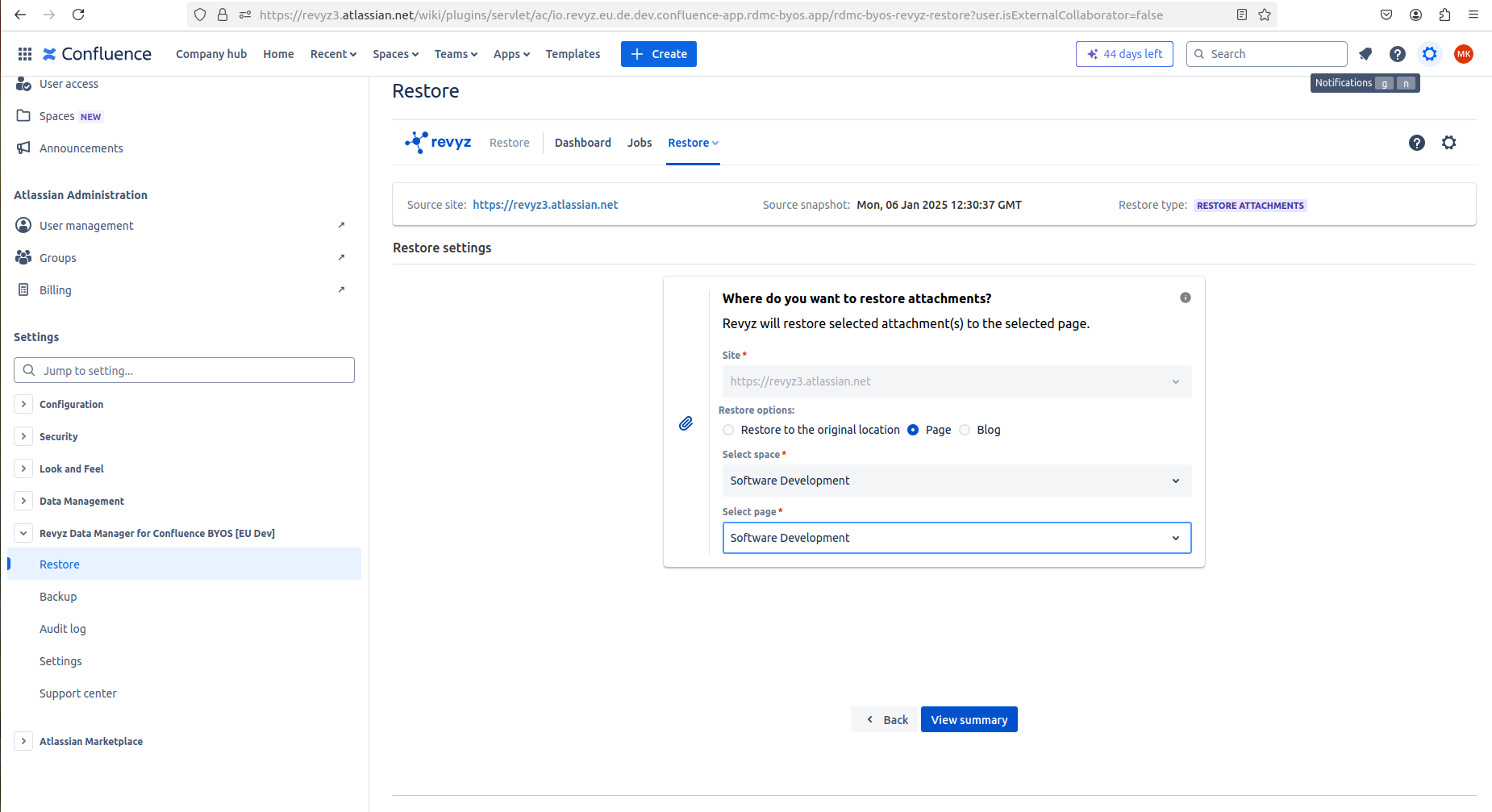The width and height of the screenshot is (1492, 812).
Task: Open Backup in the sidebar
Action: [x=58, y=597]
